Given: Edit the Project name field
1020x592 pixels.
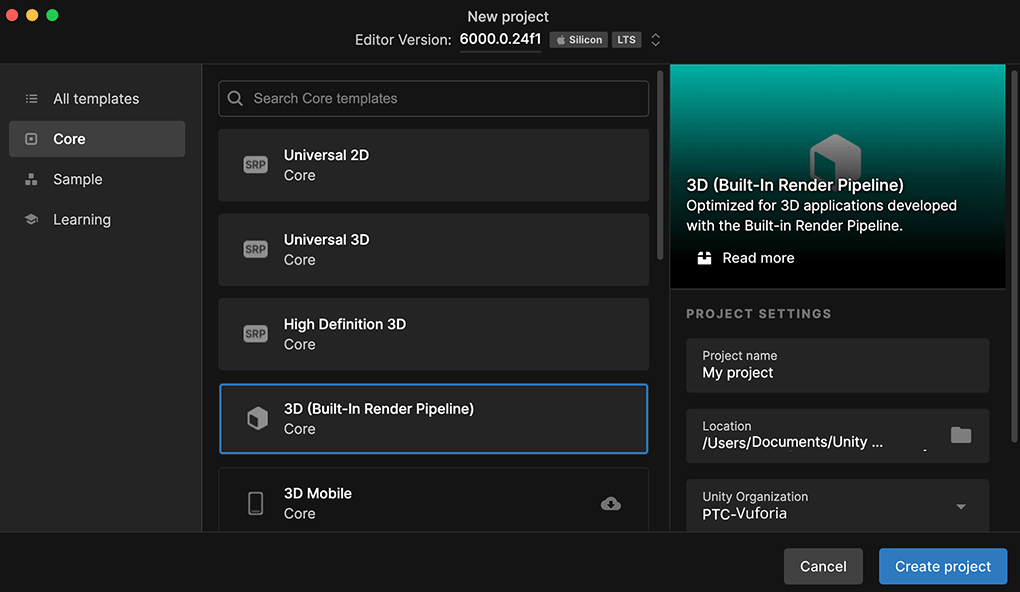Looking at the screenshot, I should click(838, 365).
